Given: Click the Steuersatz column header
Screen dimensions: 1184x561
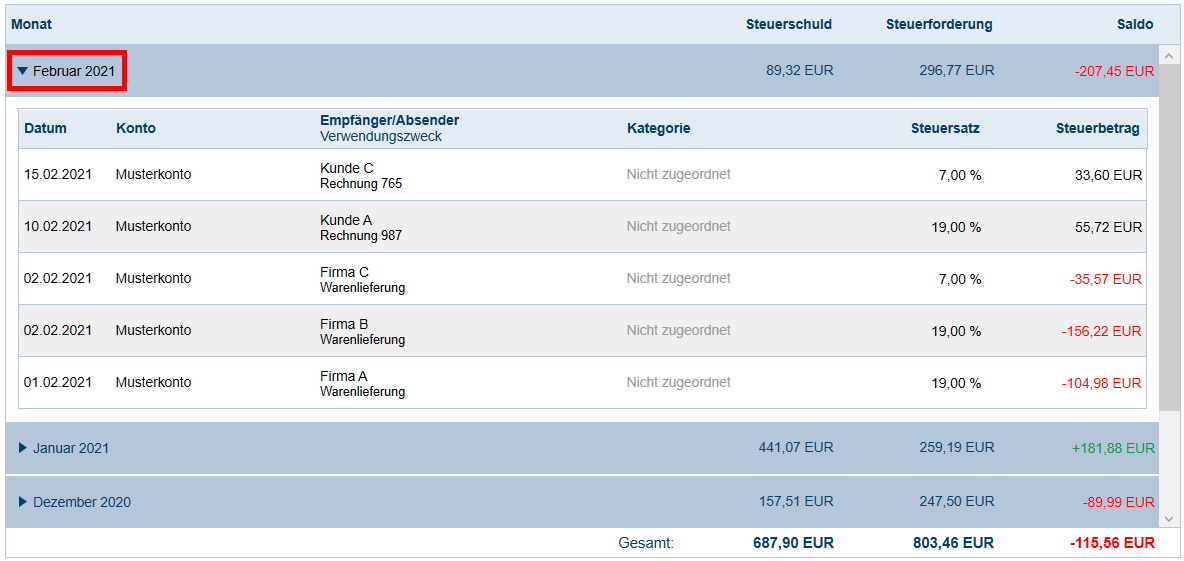Looking at the screenshot, I should (945, 128).
